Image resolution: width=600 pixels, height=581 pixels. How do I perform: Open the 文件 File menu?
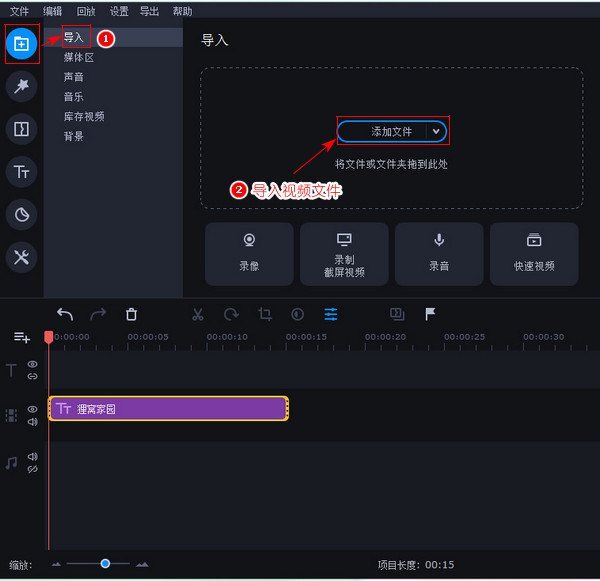19,11
